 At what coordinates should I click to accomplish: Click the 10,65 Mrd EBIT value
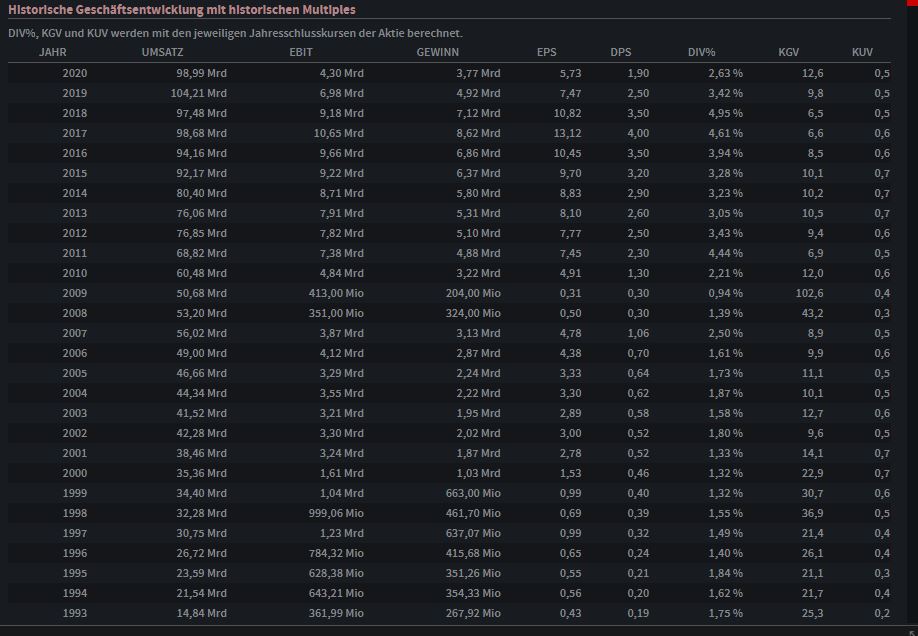pyautogui.click(x=338, y=134)
